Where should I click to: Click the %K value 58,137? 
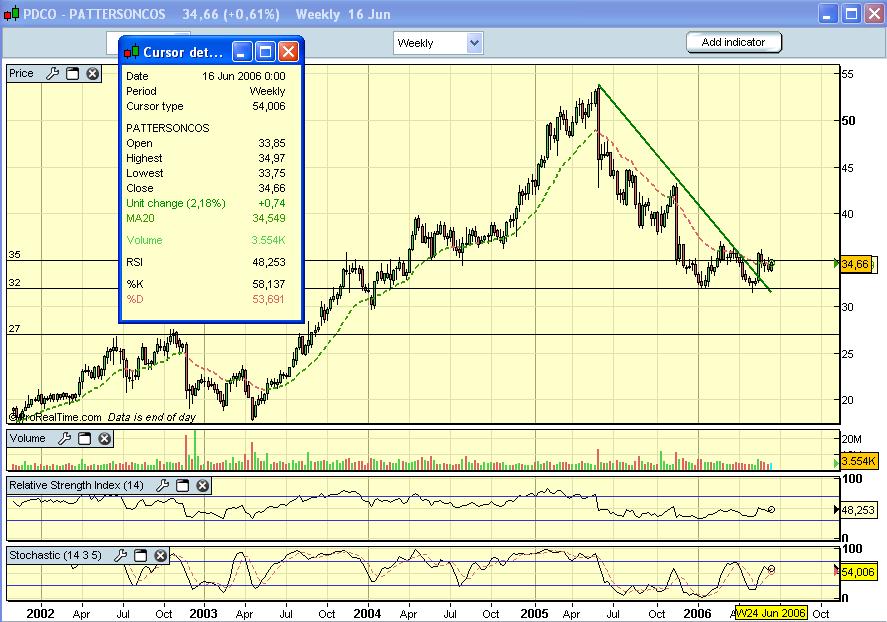pos(269,284)
